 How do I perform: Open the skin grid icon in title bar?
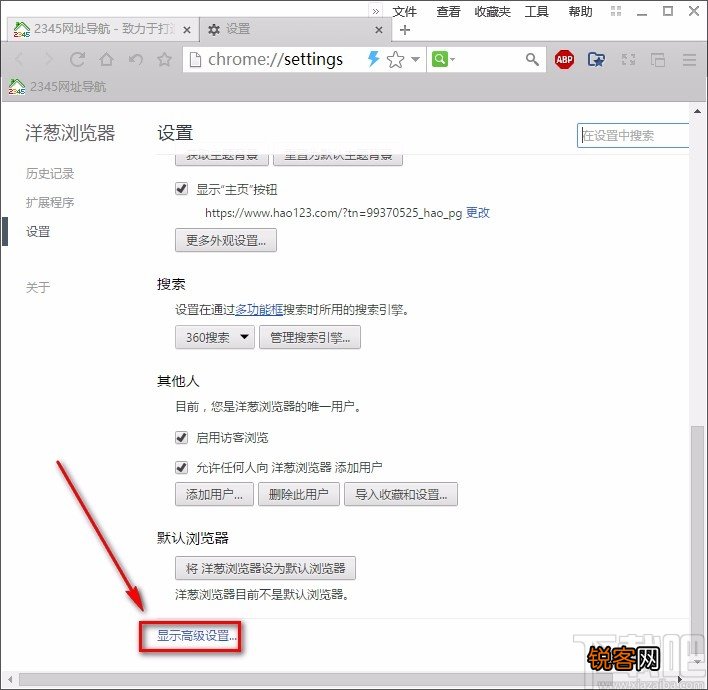pos(616,11)
